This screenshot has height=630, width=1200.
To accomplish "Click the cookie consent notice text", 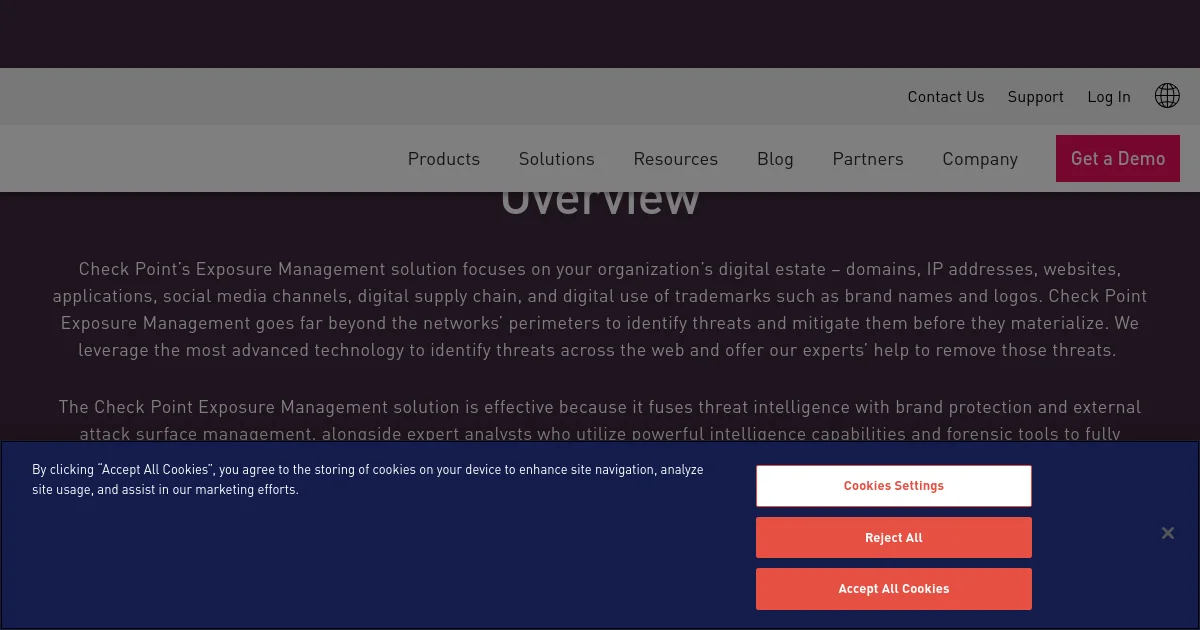I will (368, 479).
